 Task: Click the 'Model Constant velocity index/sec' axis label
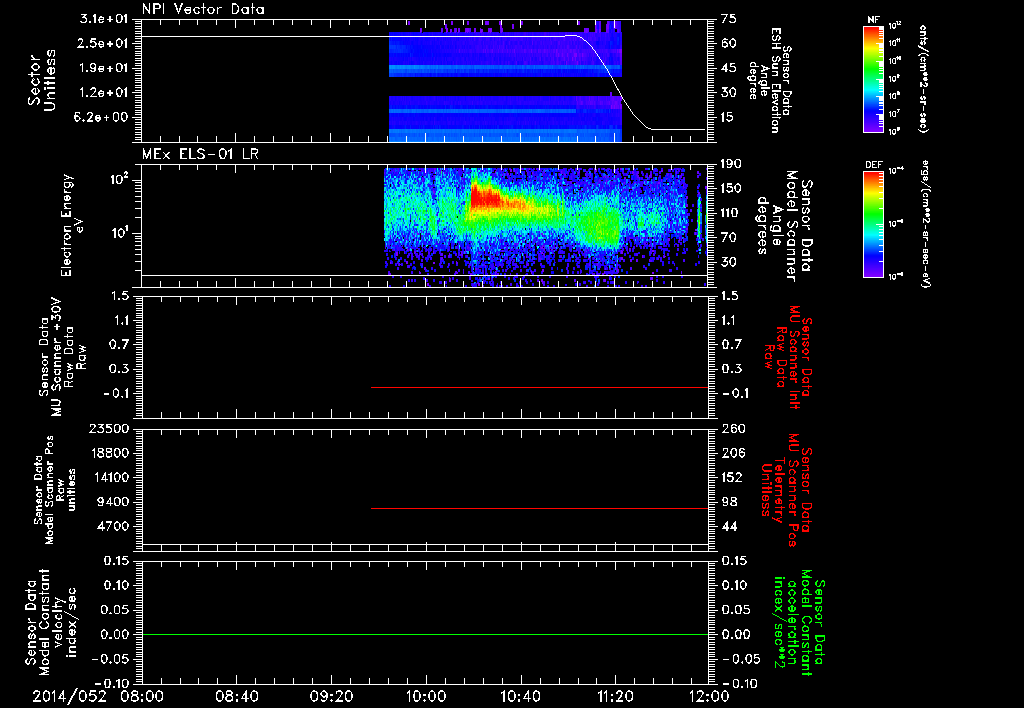pos(50,622)
